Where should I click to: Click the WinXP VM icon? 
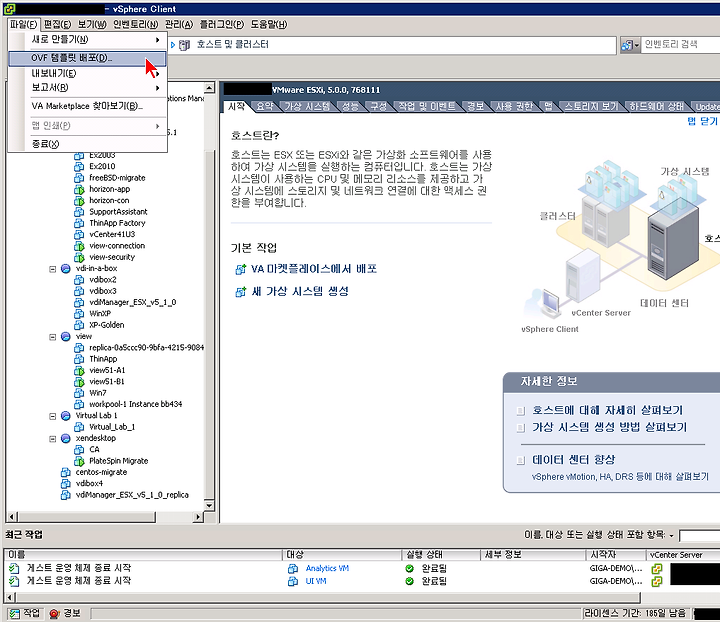pyautogui.click(x=79, y=314)
